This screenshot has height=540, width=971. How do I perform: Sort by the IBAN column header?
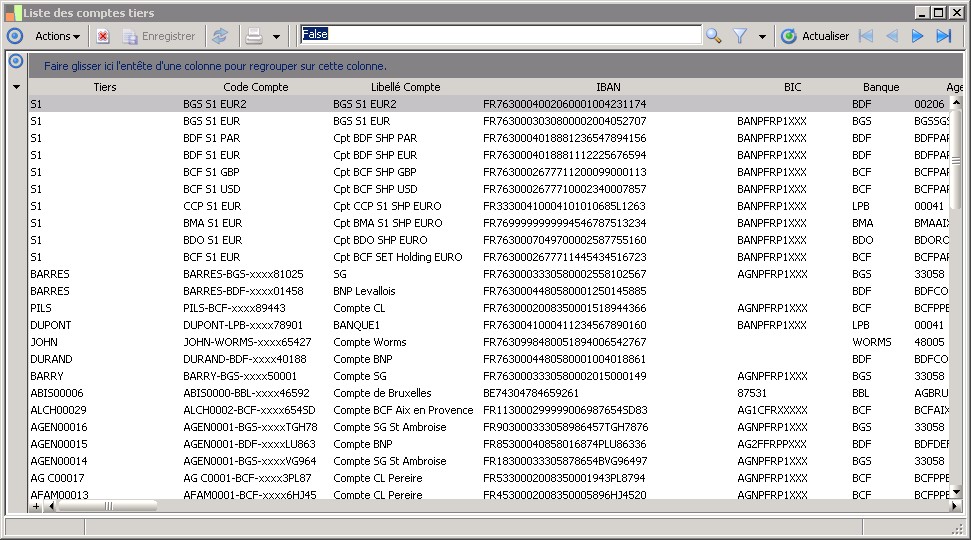click(607, 87)
